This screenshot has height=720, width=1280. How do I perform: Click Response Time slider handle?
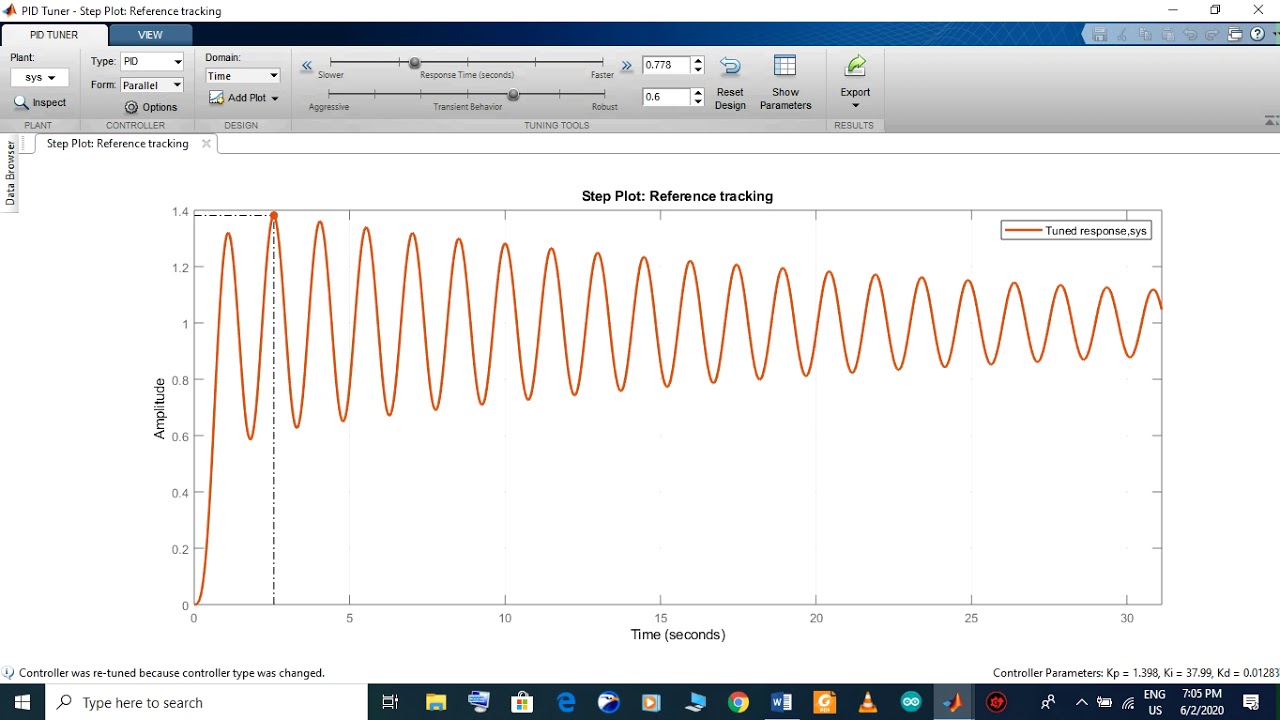coord(415,63)
